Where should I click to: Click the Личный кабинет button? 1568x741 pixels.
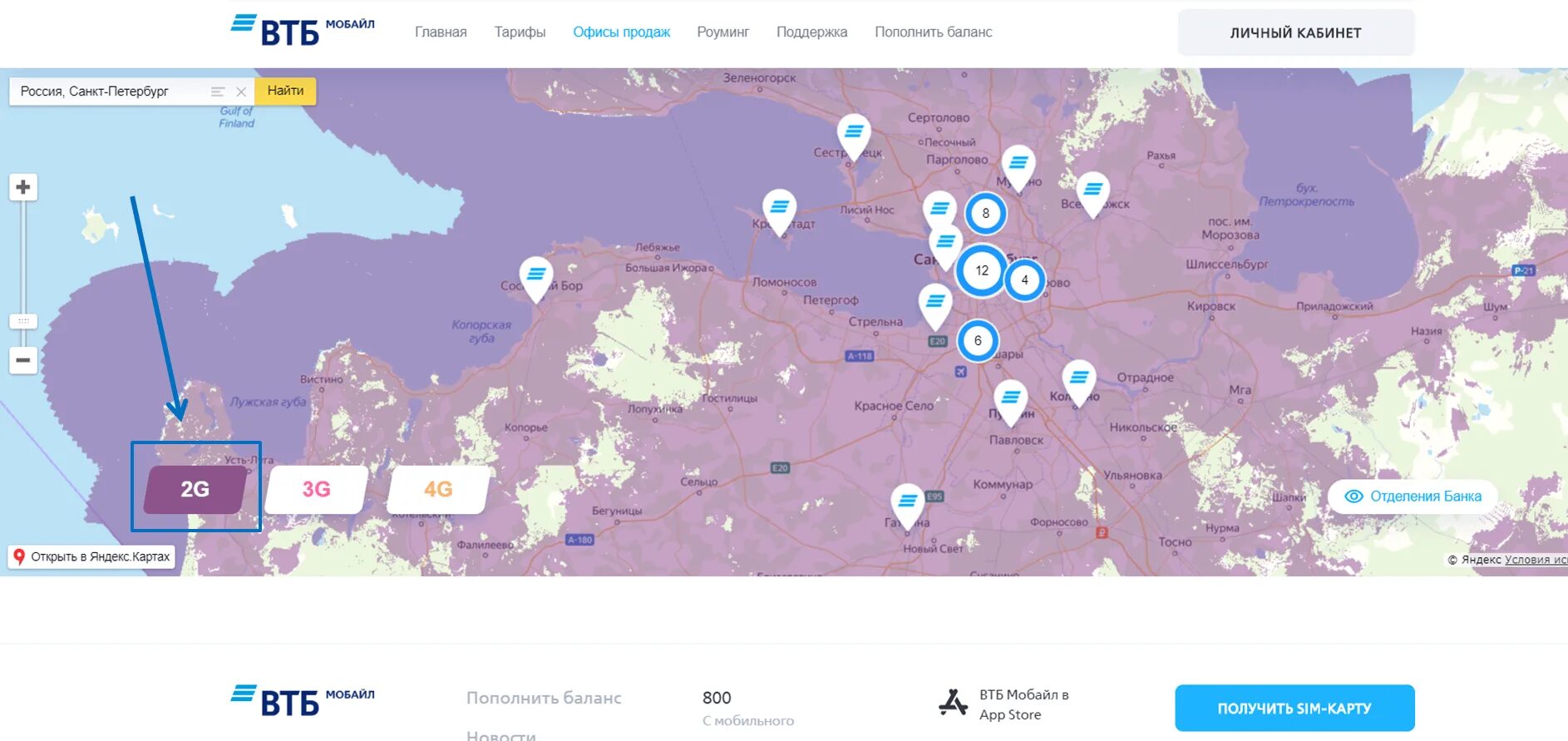pos(1295,33)
